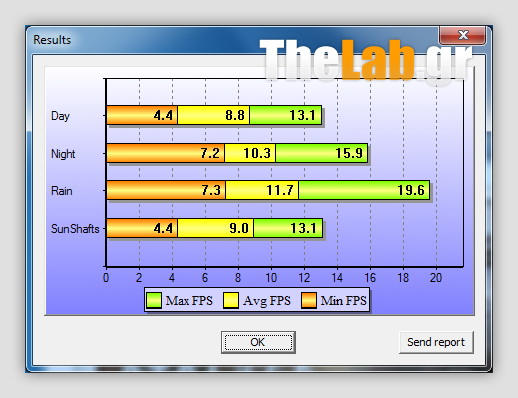The height and width of the screenshot is (398, 518).
Task: Select the Rain 19.6 max FPS bar
Action: 364,190
